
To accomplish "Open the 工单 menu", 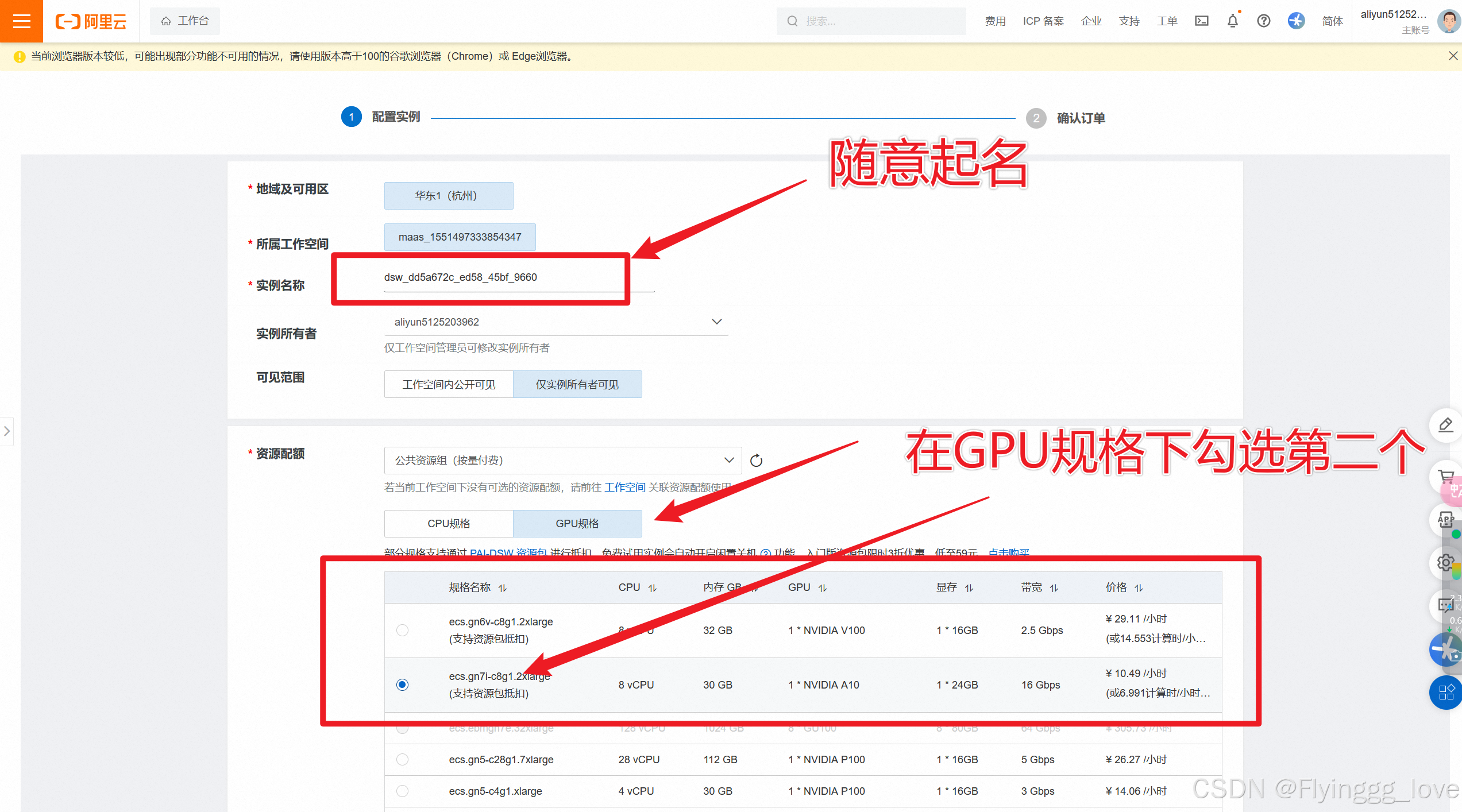I will point(1167,21).
